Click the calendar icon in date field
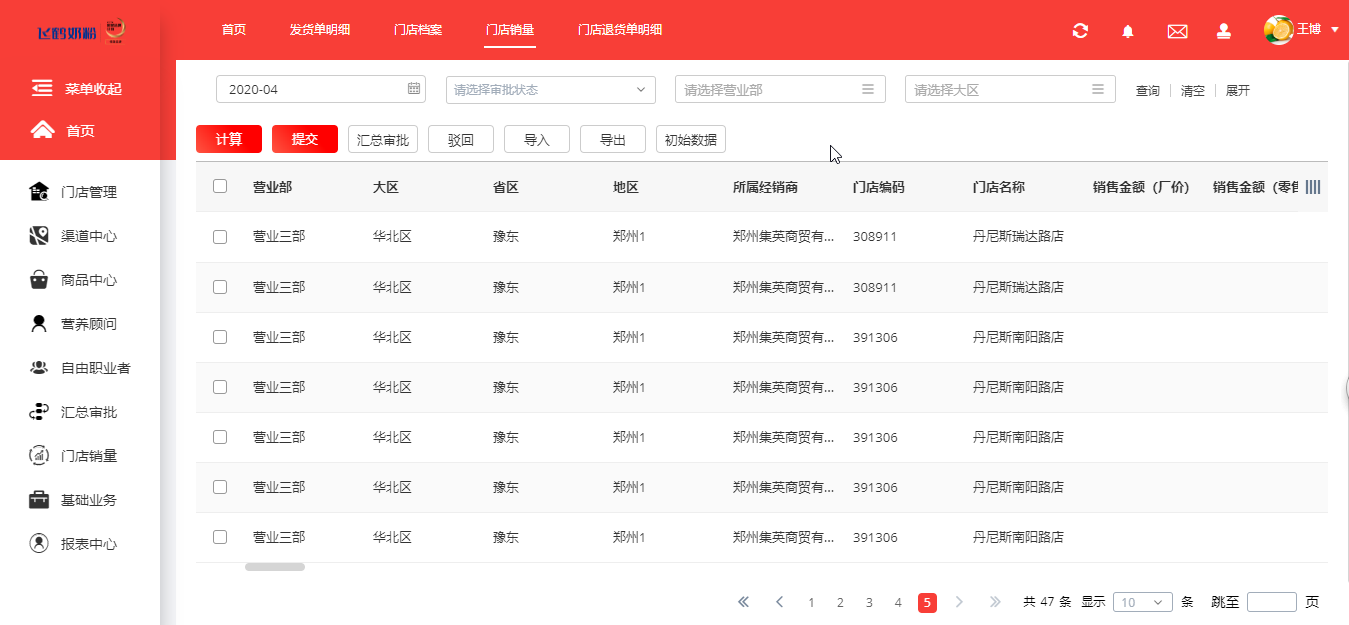Image resolution: width=1349 pixels, height=625 pixels. [x=414, y=89]
